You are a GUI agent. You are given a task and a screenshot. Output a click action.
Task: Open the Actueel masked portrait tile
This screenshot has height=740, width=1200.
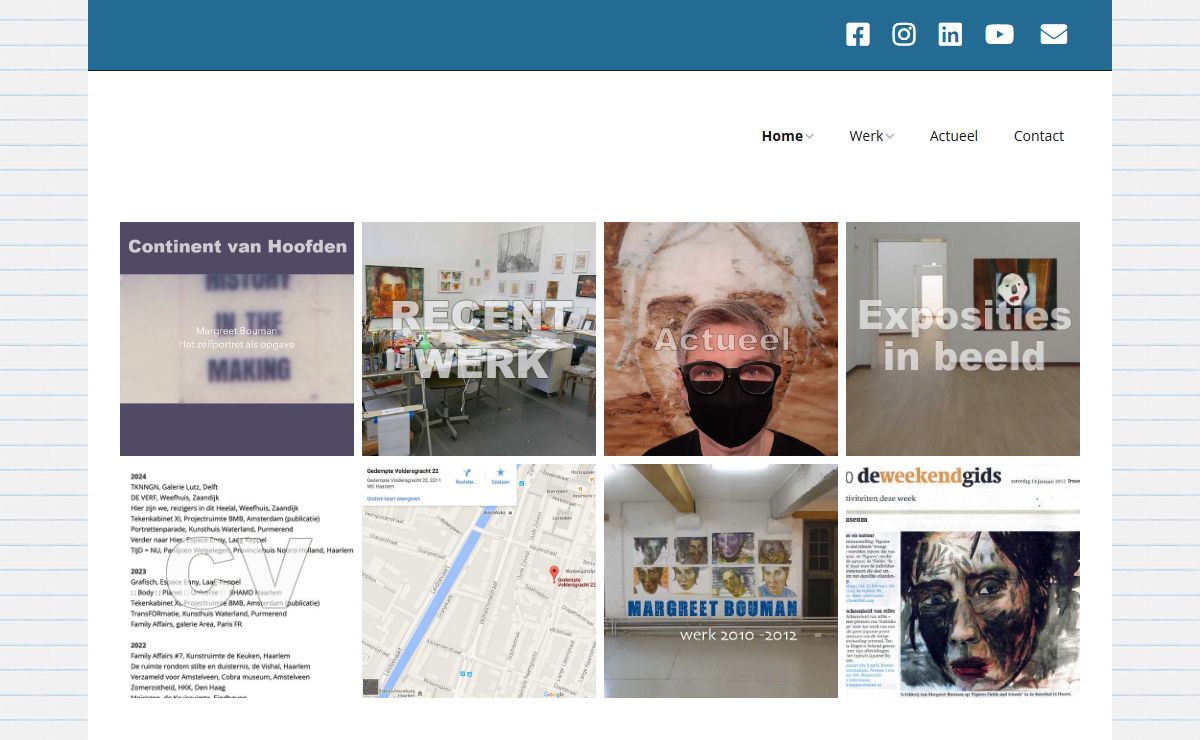click(x=721, y=339)
